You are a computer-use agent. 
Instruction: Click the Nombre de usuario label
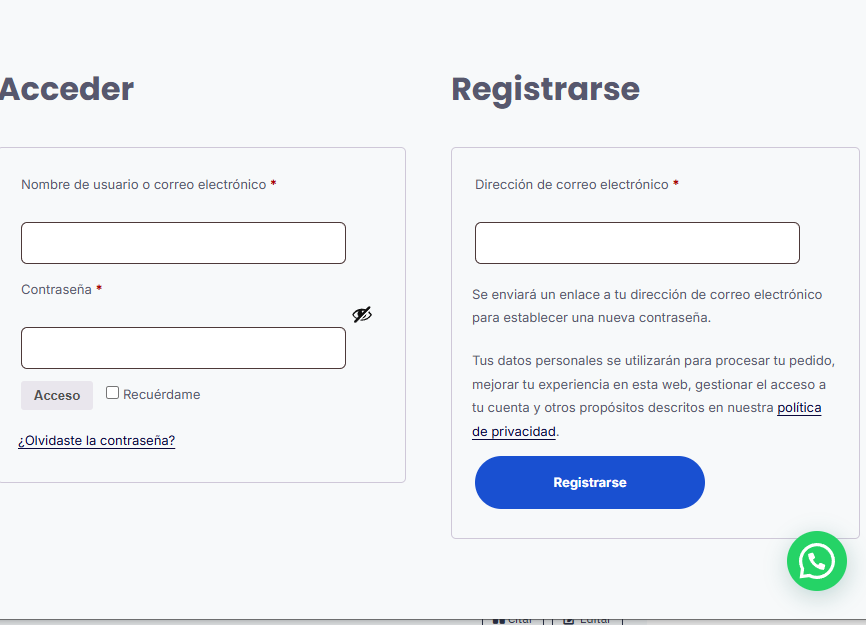click(144, 184)
